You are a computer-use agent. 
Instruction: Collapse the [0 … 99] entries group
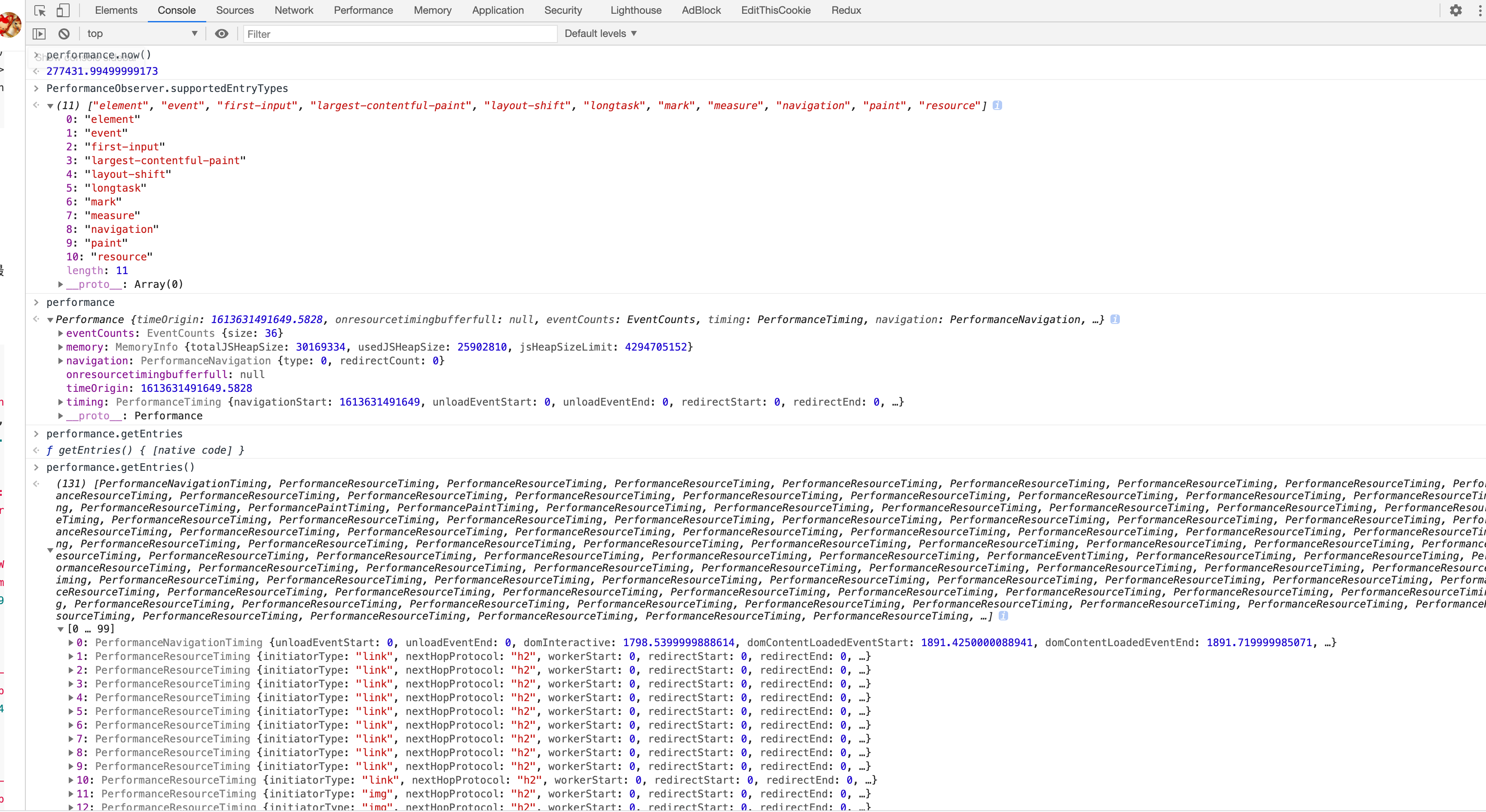tap(61, 629)
